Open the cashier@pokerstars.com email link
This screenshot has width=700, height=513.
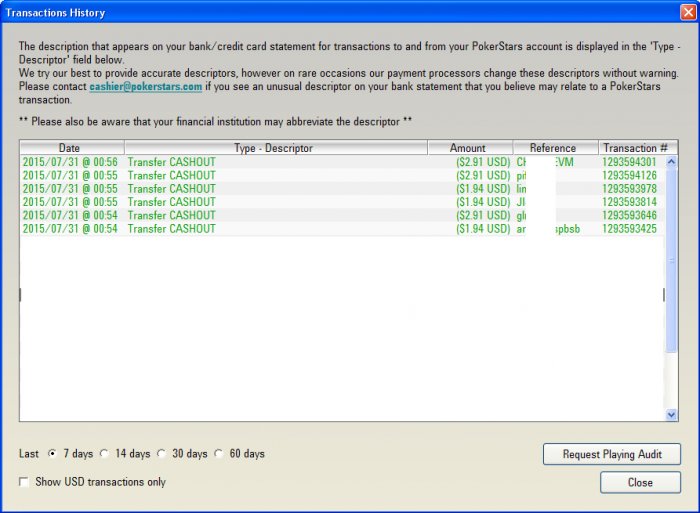pyautogui.click(x=146, y=87)
